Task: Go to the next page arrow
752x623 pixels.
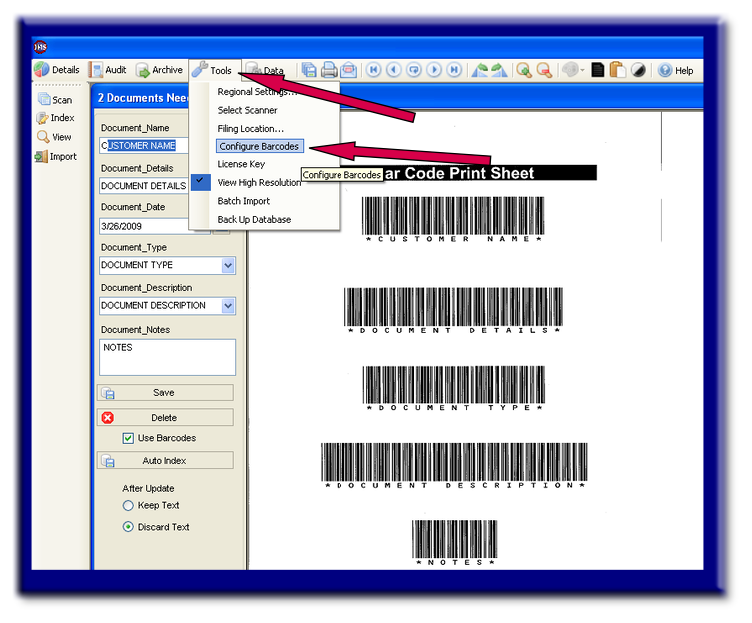Action: click(434, 70)
